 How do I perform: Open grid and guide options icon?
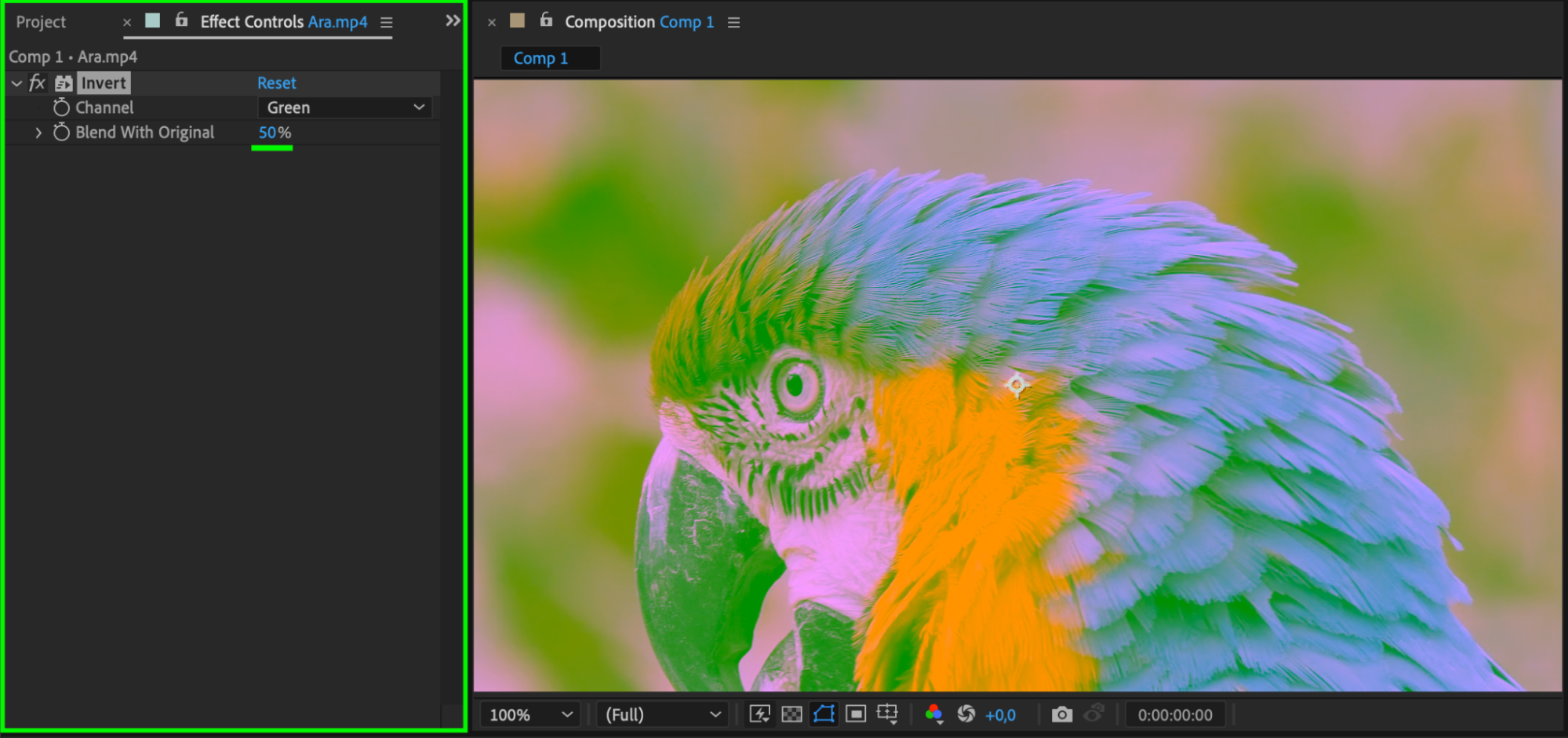tap(887, 714)
